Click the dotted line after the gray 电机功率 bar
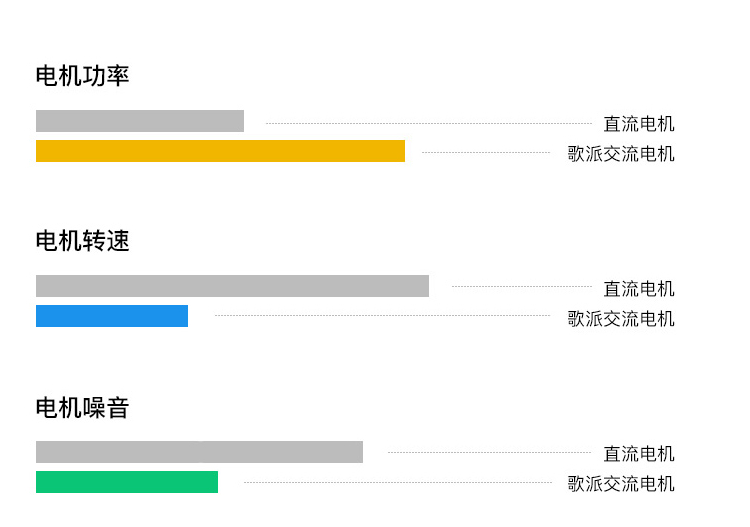 pos(429,123)
